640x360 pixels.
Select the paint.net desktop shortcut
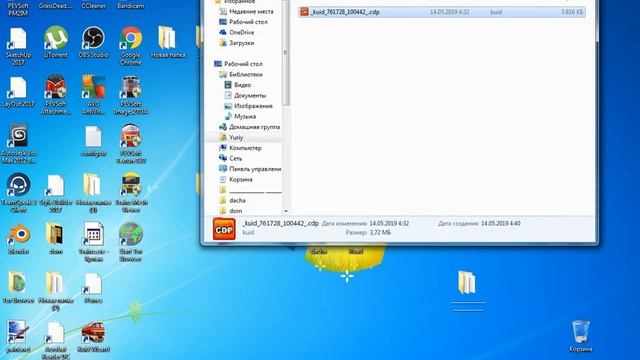tap(18, 337)
